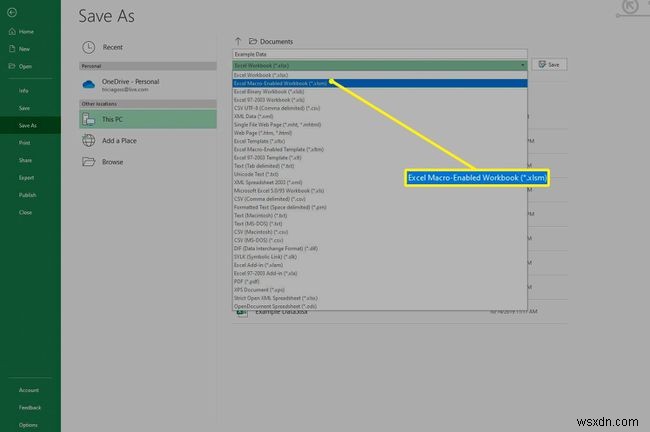Viewport: 650px width, 432px height.
Task: Choose Excel Workbook (*.xlsx) in the list
Action: tap(379, 75)
